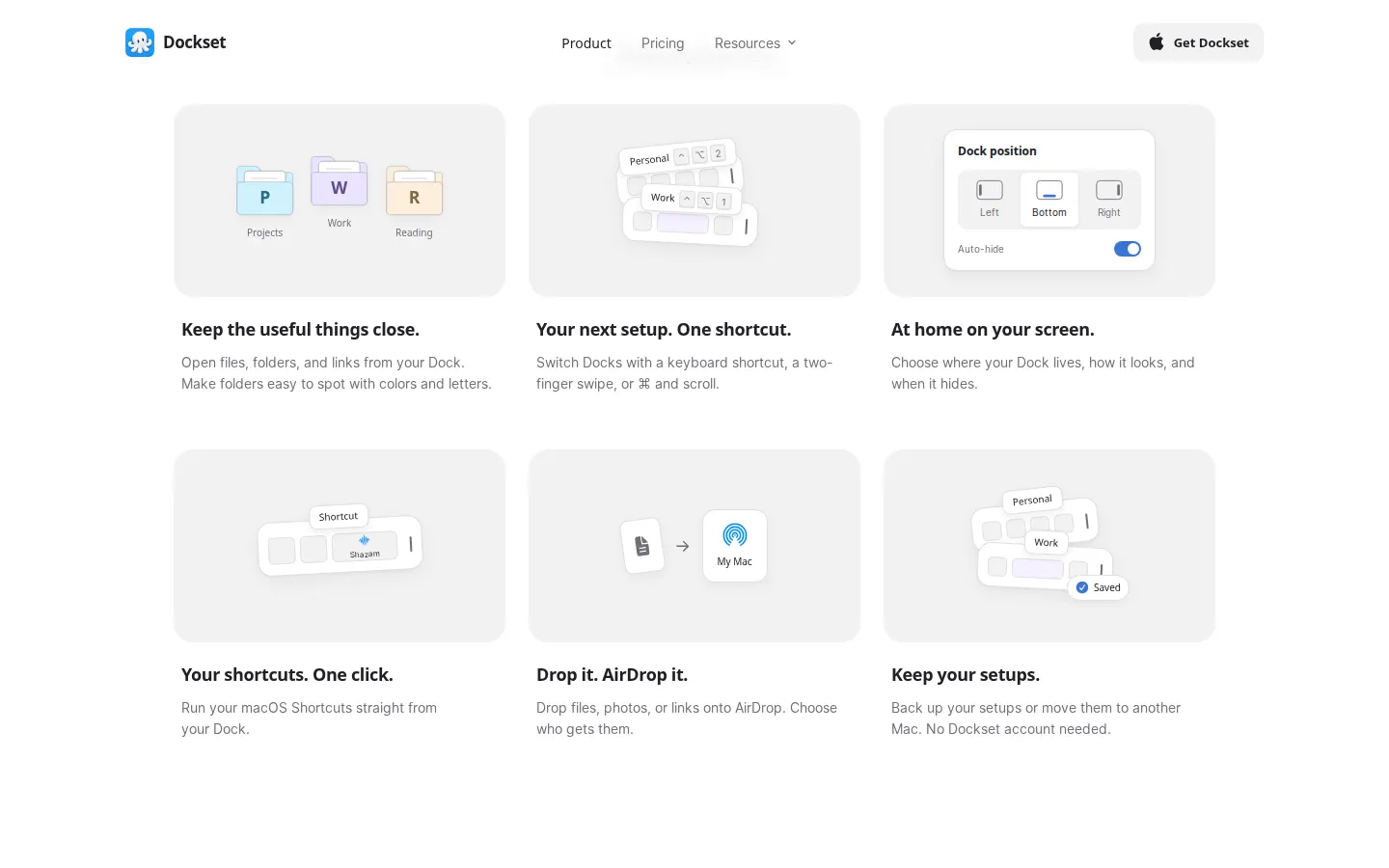Click the 'Drop it. AirDrop it.' heading
The width and height of the screenshot is (1389, 868).
click(612, 675)
